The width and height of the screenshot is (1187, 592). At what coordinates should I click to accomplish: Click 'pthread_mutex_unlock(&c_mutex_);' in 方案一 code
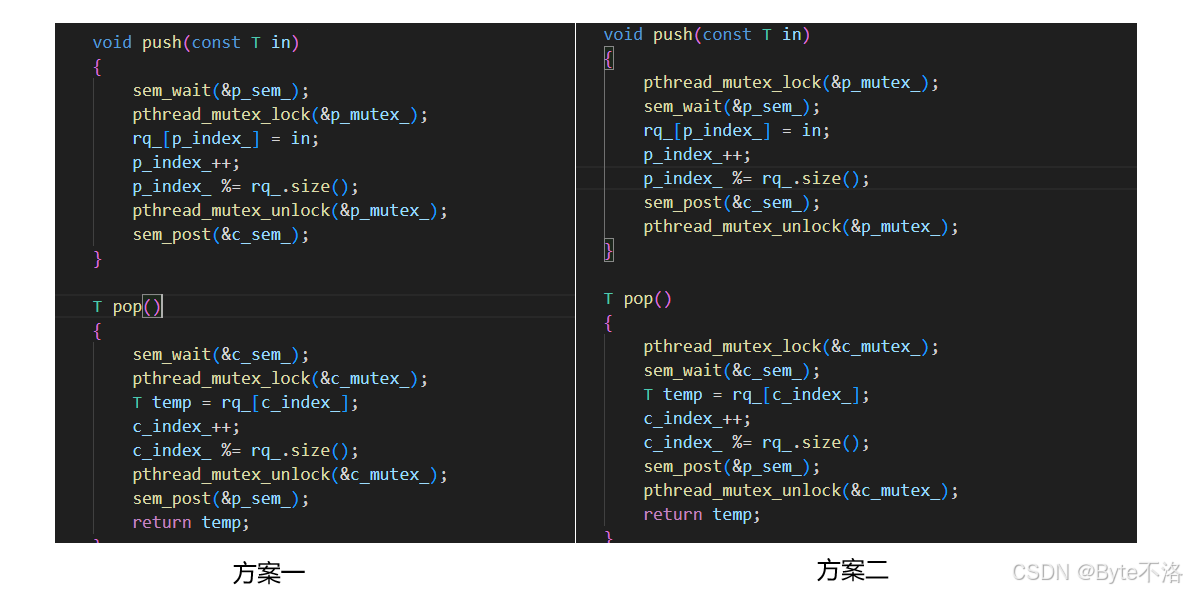click(x=290, y=475)
